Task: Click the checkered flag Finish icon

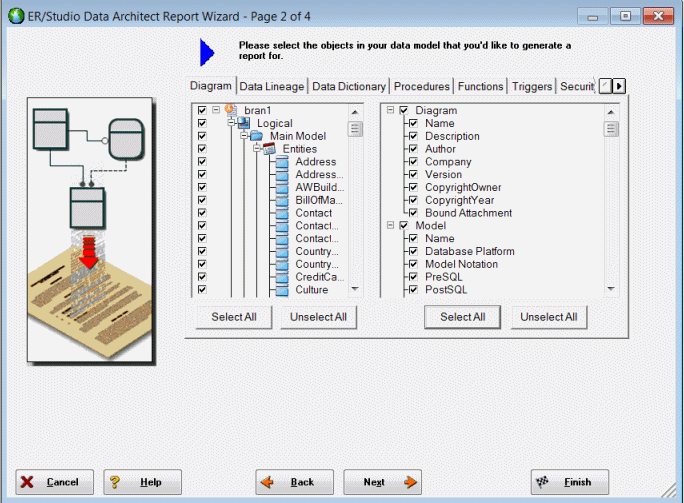Action: tap(542, 482)
